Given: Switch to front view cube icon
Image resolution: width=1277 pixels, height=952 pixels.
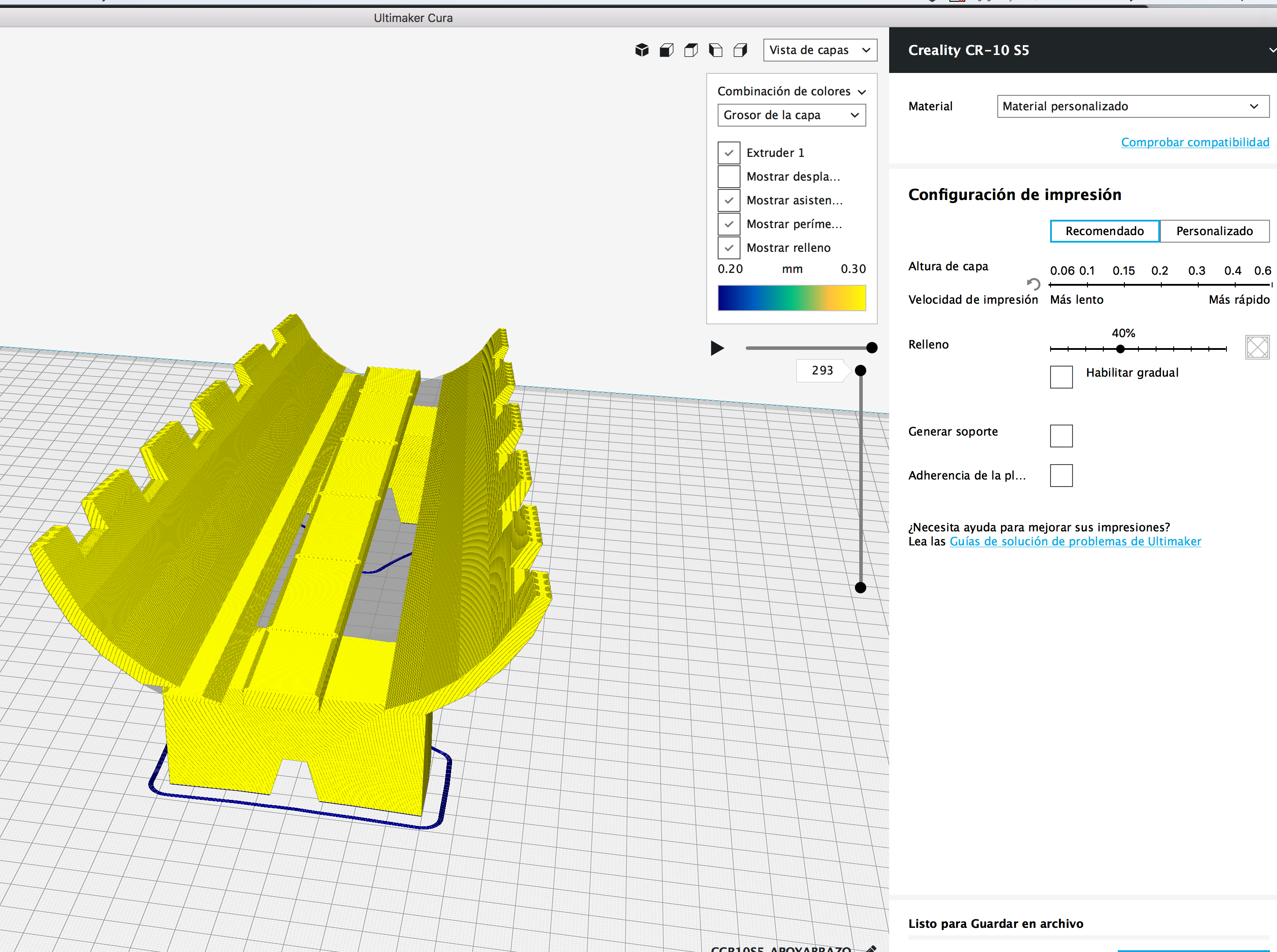Looking at the screenshot, I should coord(667,50).
